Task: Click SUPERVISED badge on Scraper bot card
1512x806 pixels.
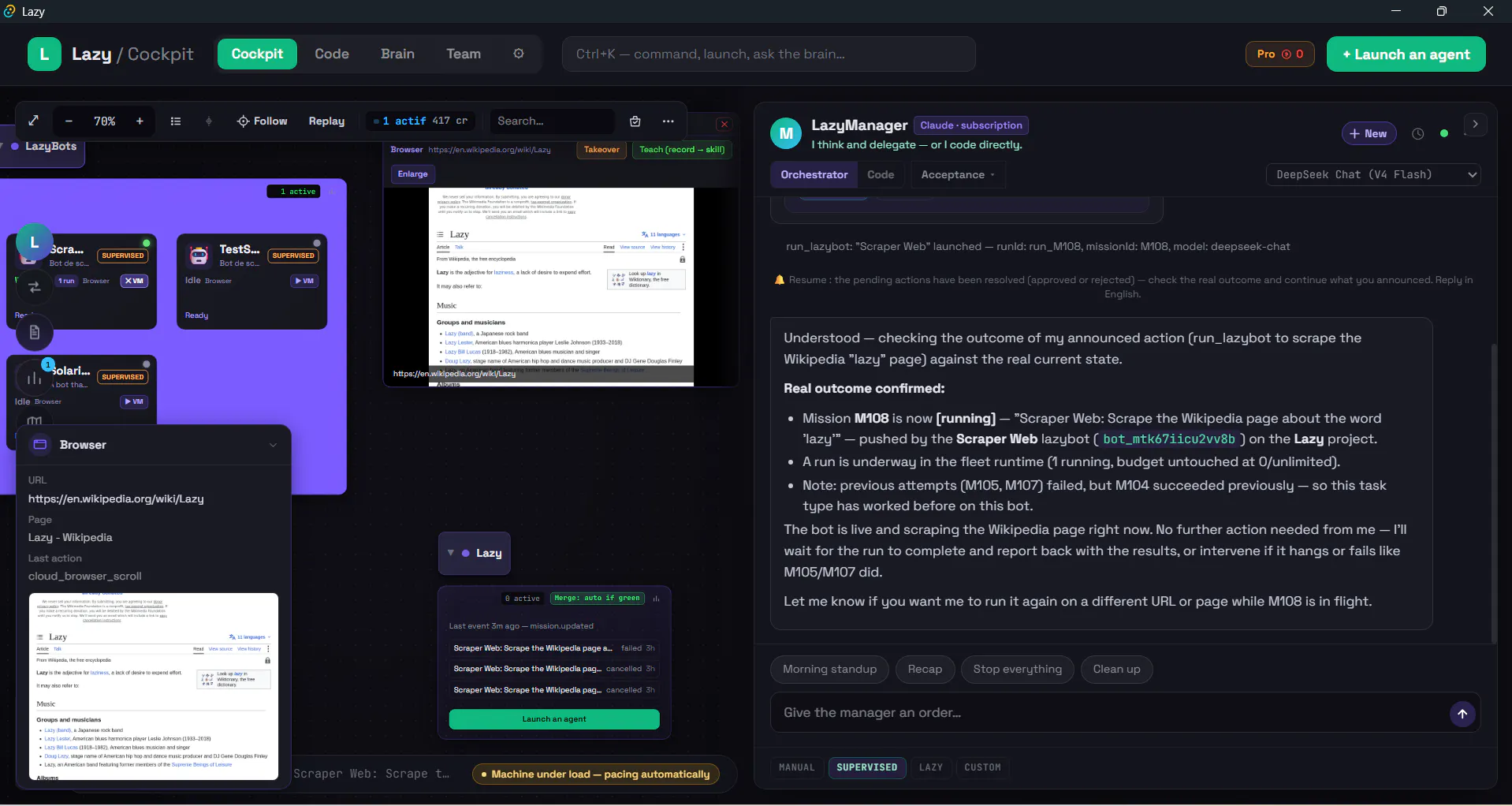Action: 123,256
